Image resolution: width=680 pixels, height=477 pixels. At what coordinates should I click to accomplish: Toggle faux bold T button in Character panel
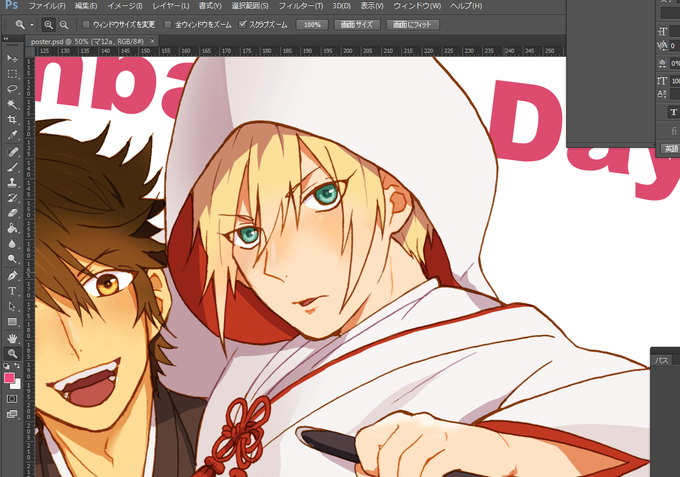point(673,112)
